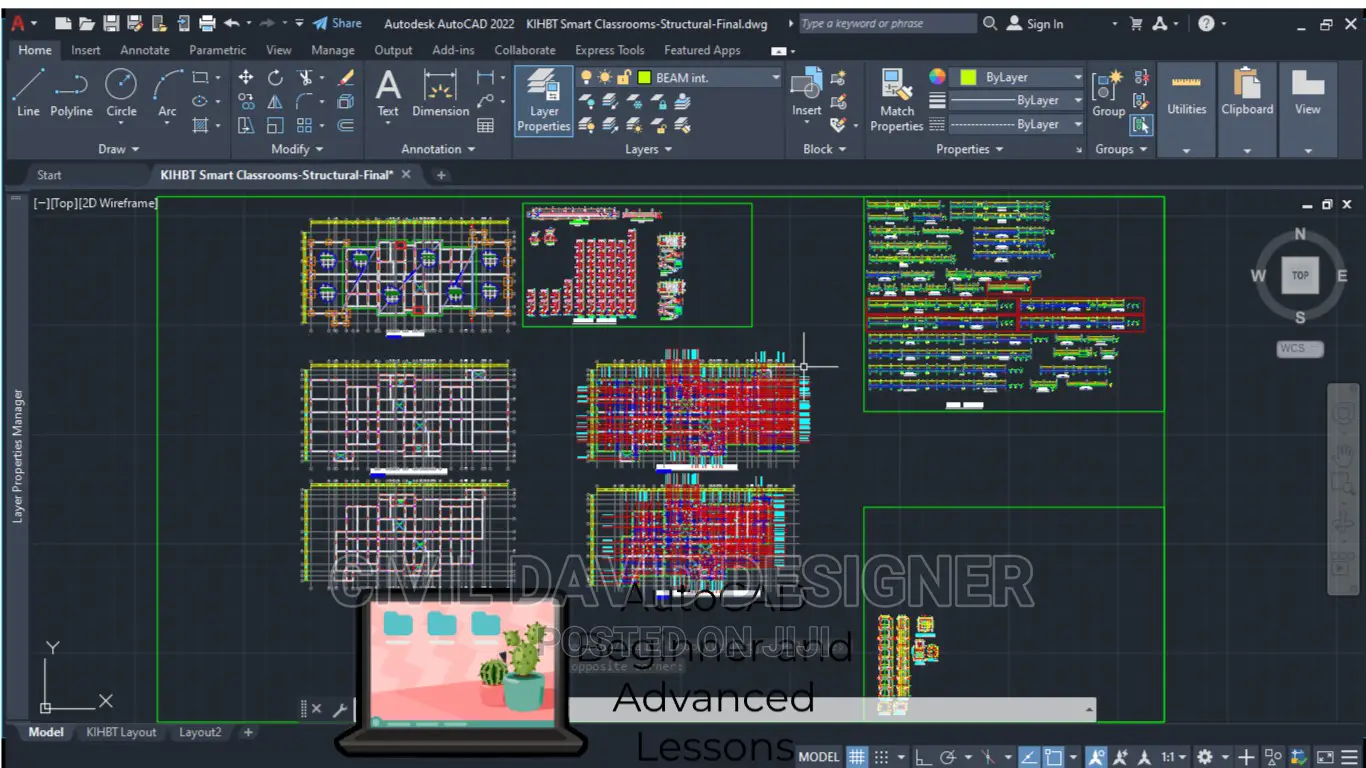
Task: Select the Stretch tool
Action: (246, 125)
